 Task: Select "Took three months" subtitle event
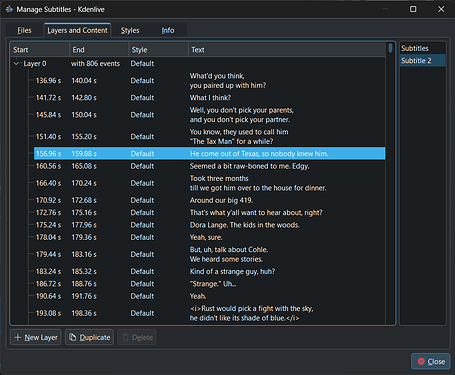tap(210, 183)
